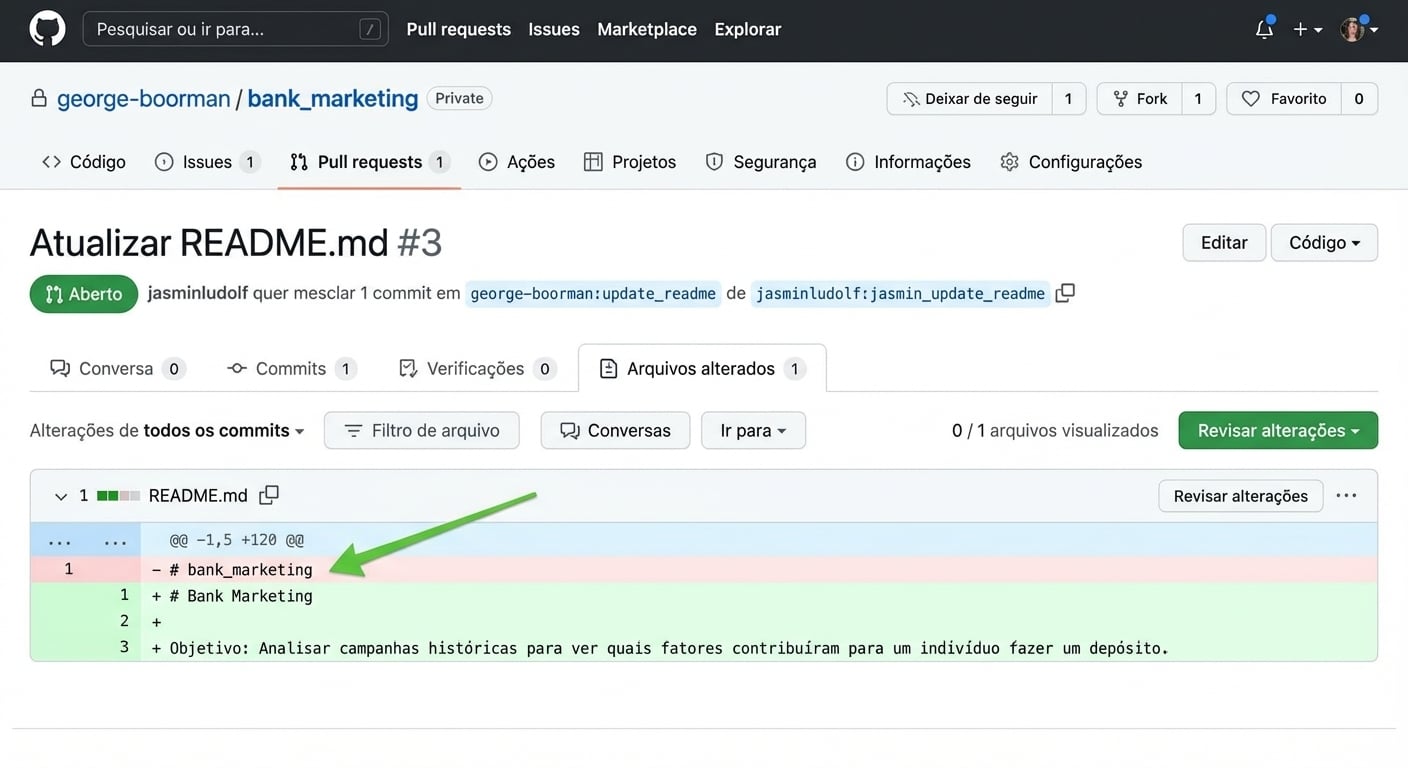
Task: Click the green Aberto status badge
Action: (84, 294)
